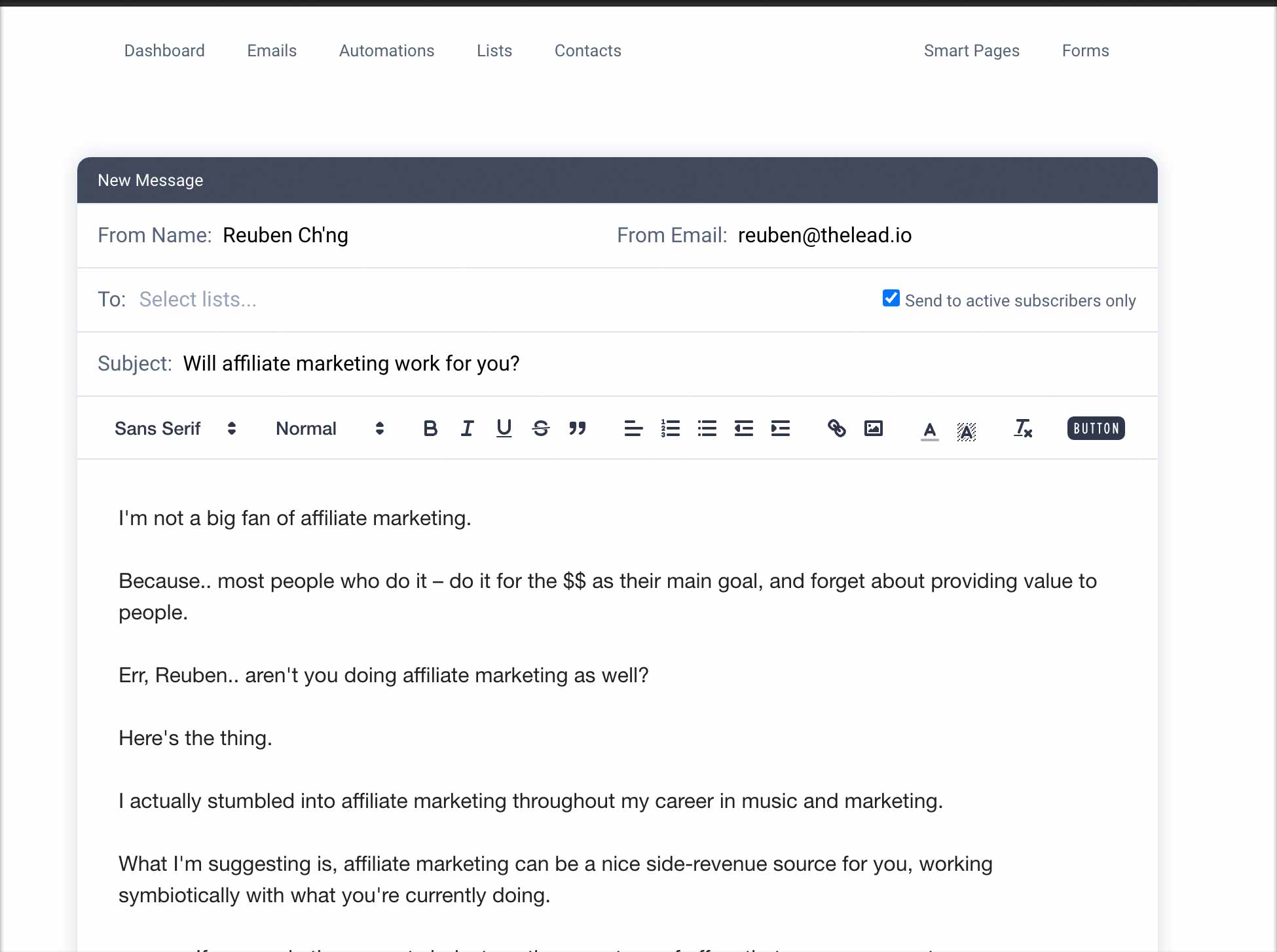Select the Emails navigation tab
This screenshot has width=1277, height=952.
pos(271,50)
